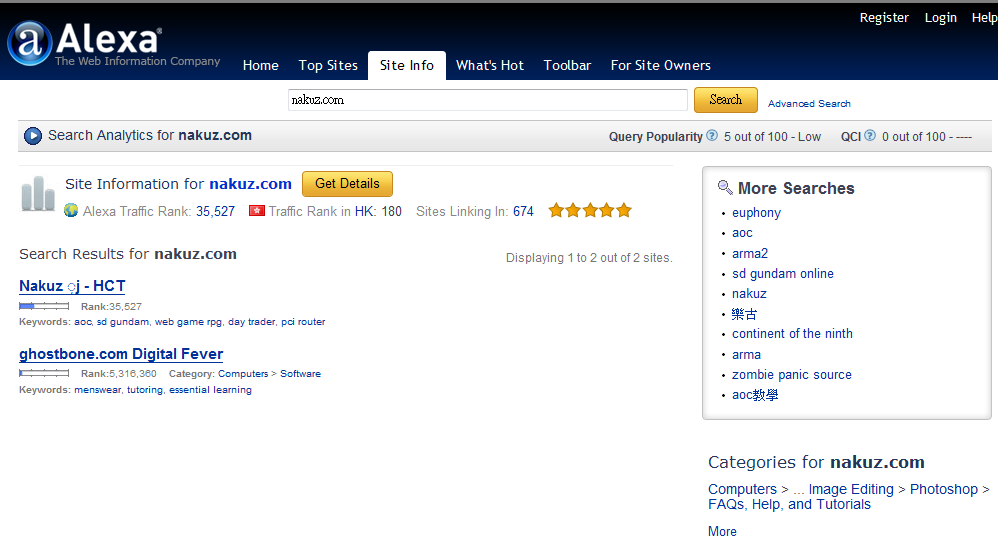998x556 pixels.
Task: Click the globe icon beside Alexa Traffic Rank
Action: [x=71, y=210]
